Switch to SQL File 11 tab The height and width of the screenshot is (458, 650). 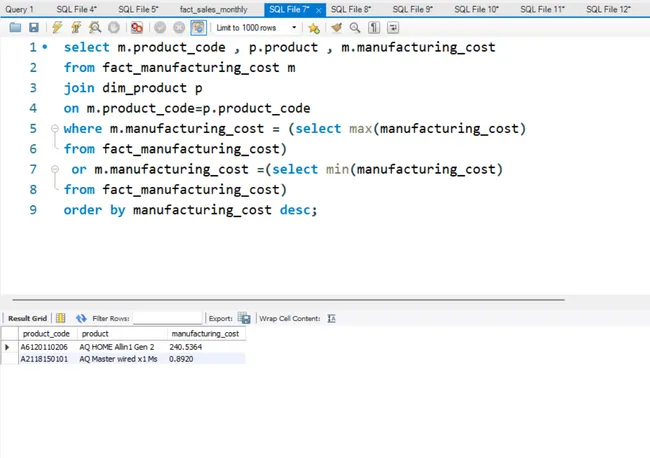(543, 10)
